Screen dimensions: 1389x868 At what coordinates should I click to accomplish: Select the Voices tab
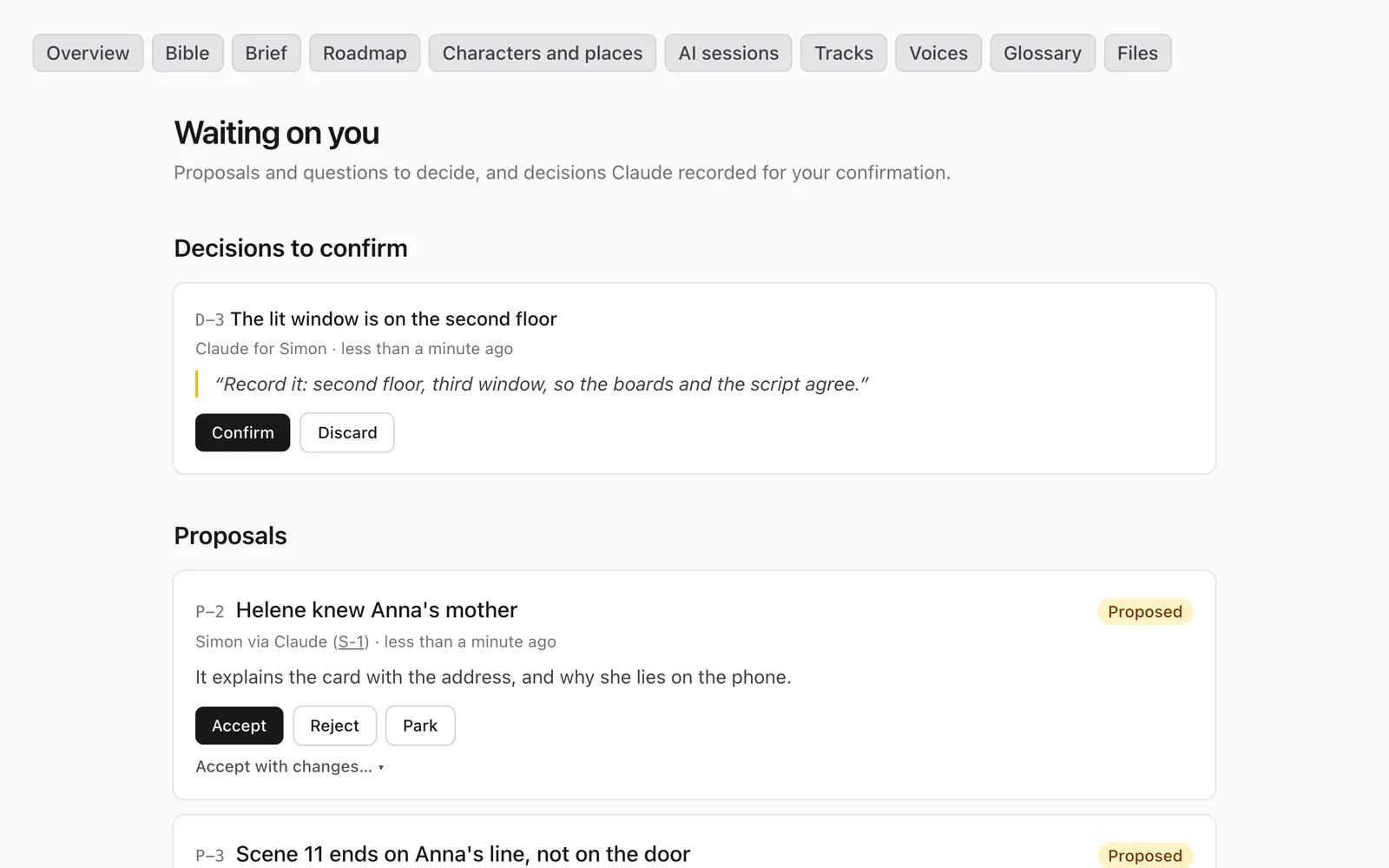tap(938, 53)
